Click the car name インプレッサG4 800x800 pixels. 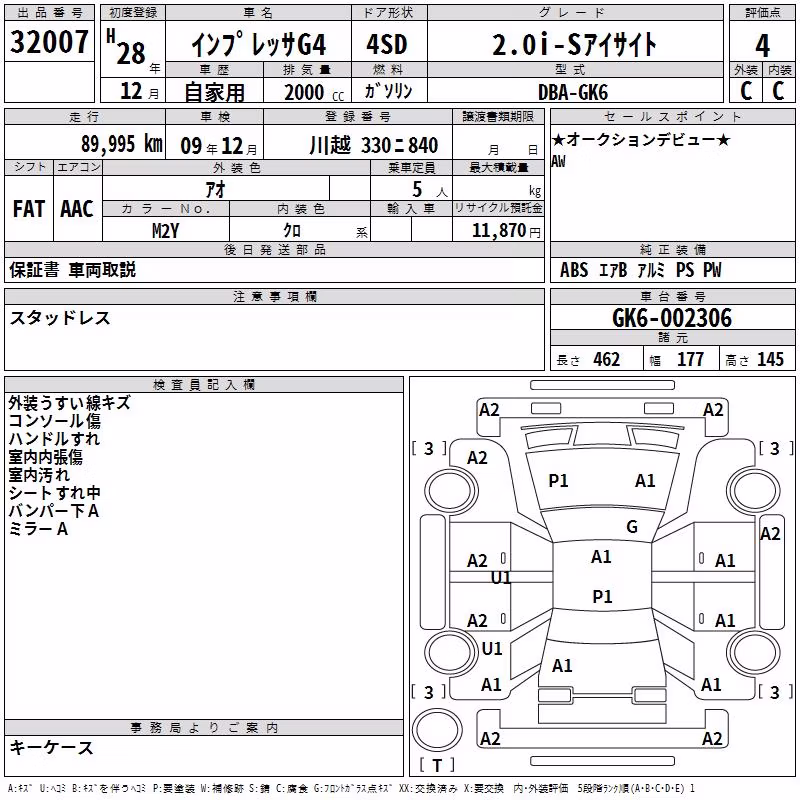click(259, 44)
